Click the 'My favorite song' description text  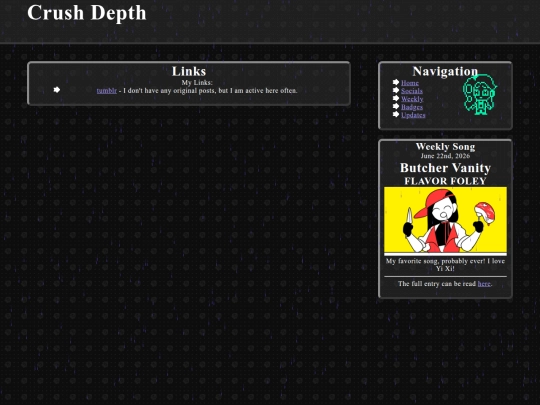[x=445, y=265]
